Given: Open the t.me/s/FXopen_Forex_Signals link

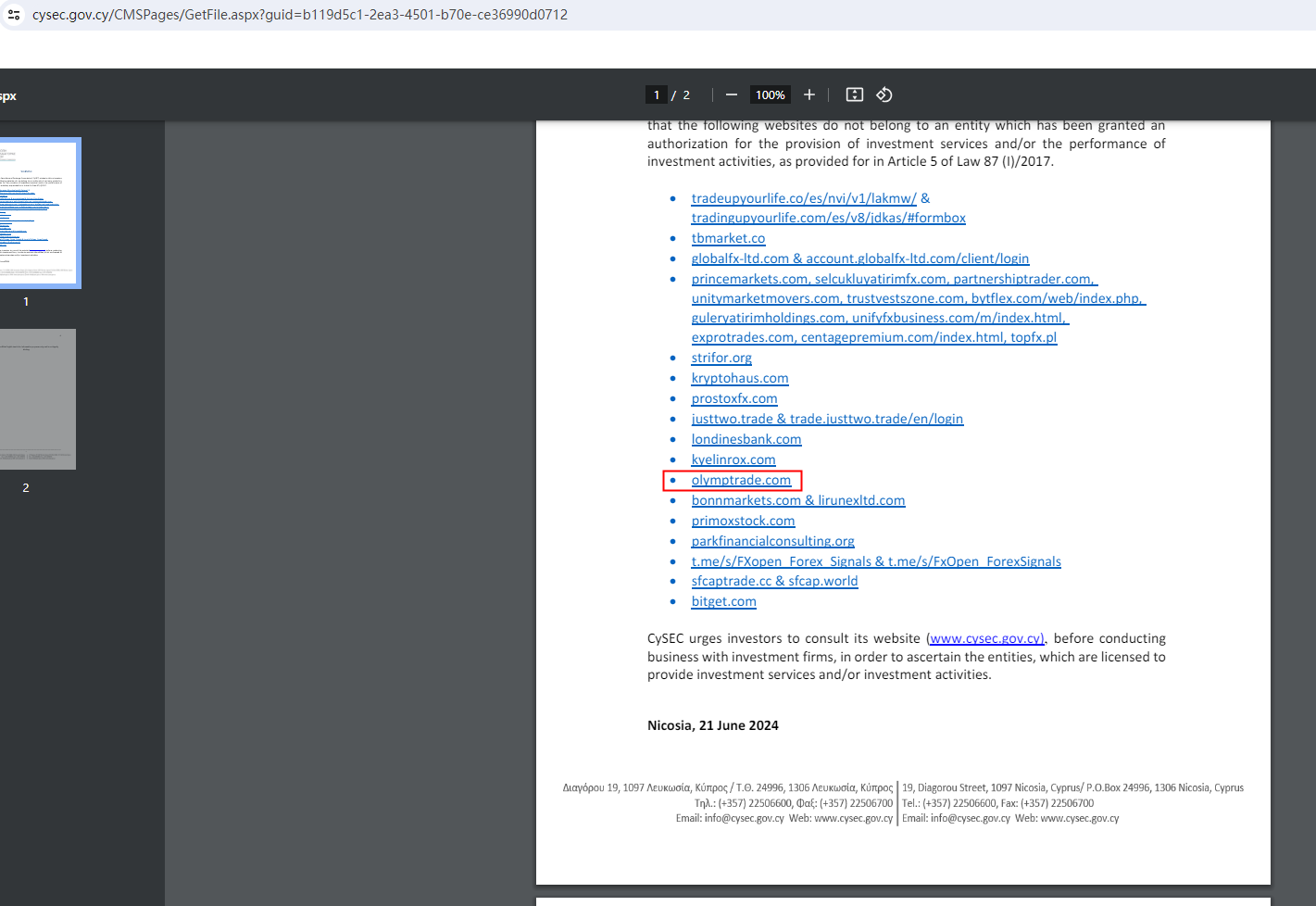Looking at the screenshot, I should (x=876, y=561).
